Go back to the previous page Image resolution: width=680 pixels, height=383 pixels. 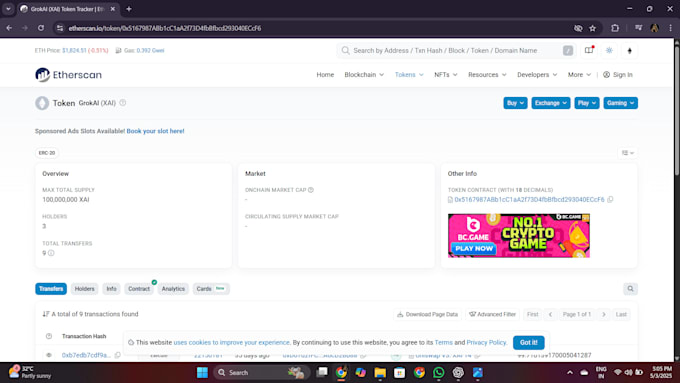(x=9, y=28)
